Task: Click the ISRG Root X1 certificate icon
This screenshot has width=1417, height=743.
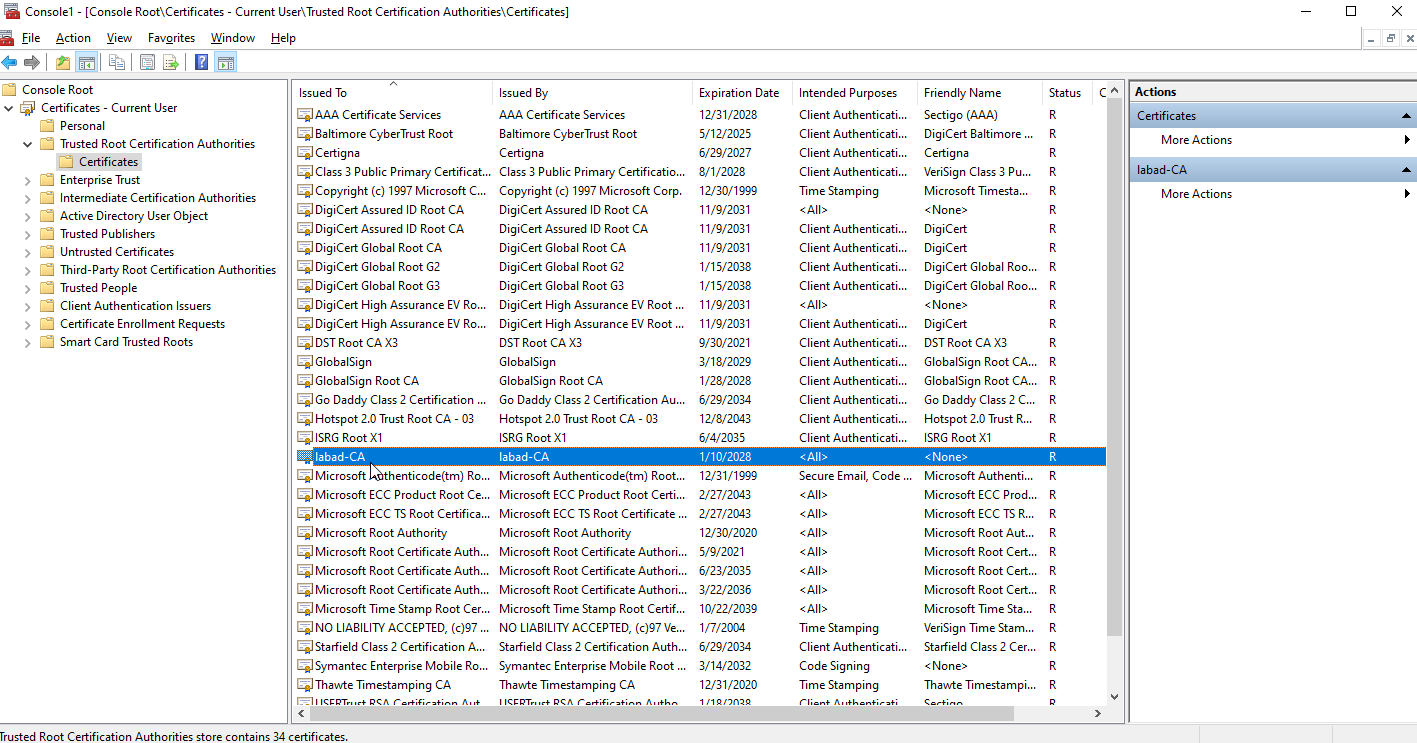Action: pyautogui.click(x=305, y=438)
